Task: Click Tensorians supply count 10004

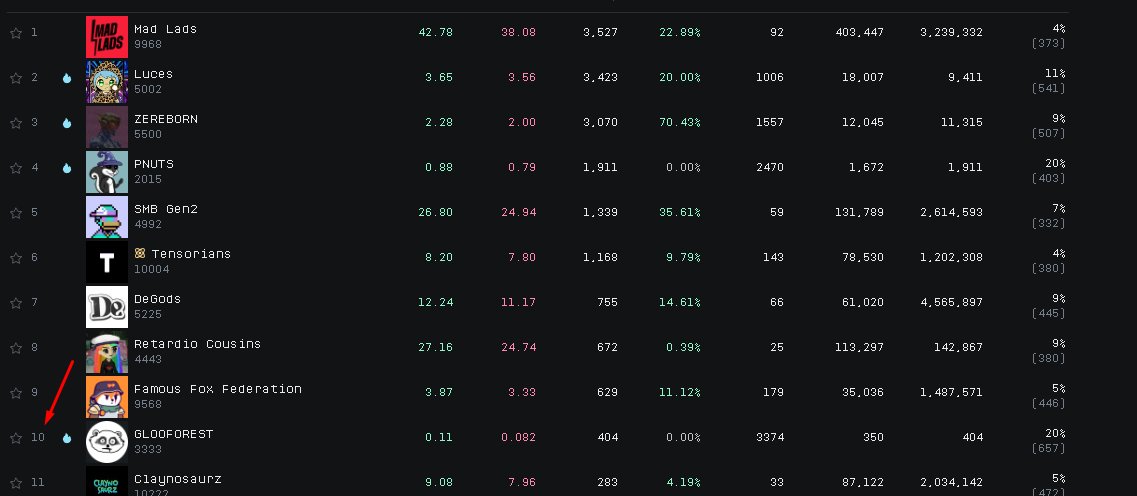Action: (152, 269)
